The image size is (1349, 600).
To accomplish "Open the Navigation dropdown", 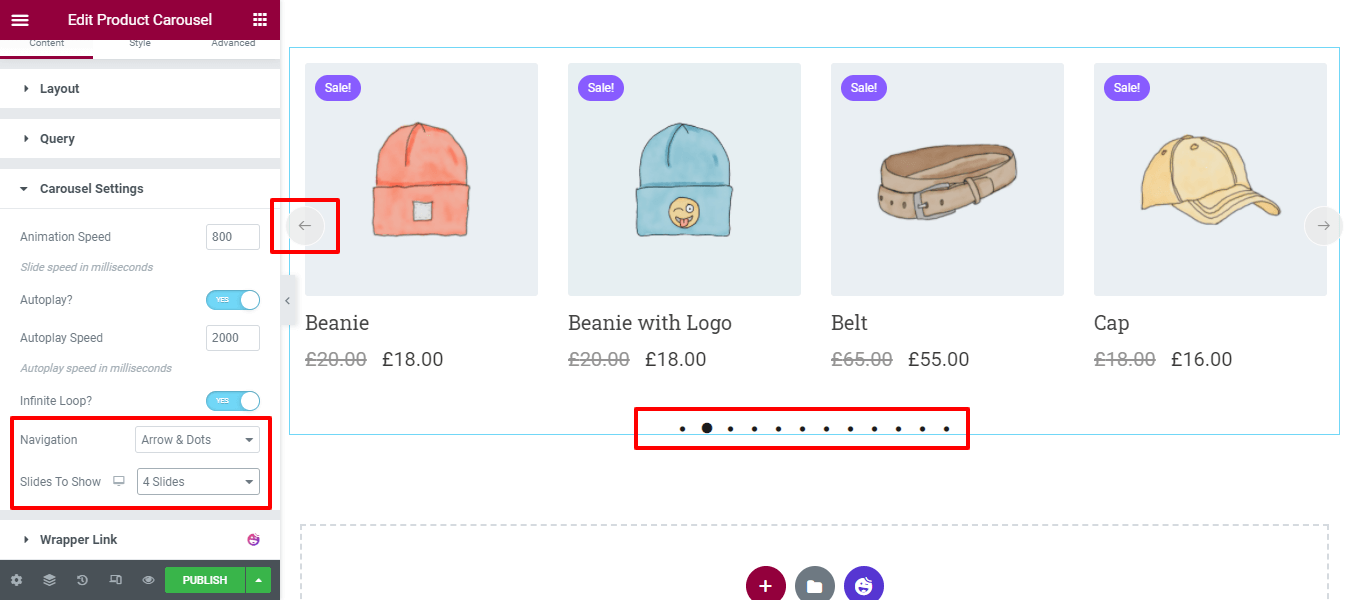I will (x=197, y=440).
